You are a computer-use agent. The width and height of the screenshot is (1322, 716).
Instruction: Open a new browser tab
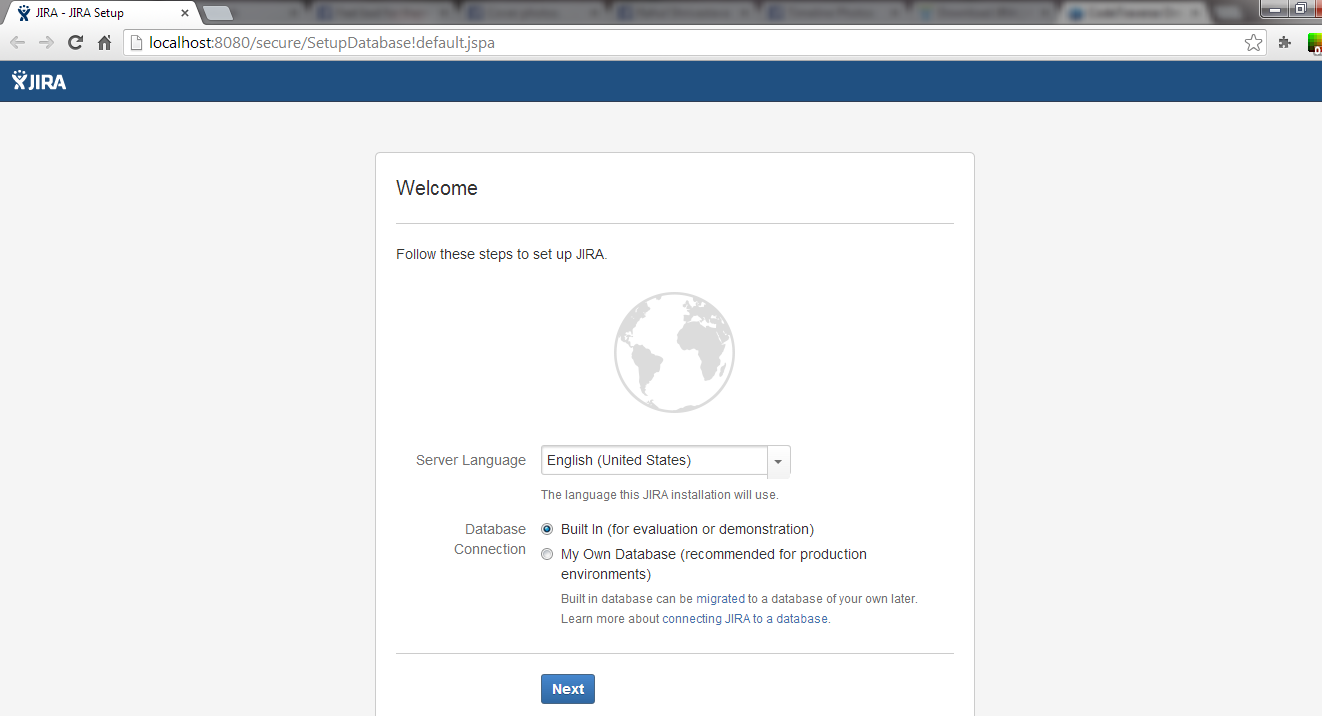click(218, 14)
